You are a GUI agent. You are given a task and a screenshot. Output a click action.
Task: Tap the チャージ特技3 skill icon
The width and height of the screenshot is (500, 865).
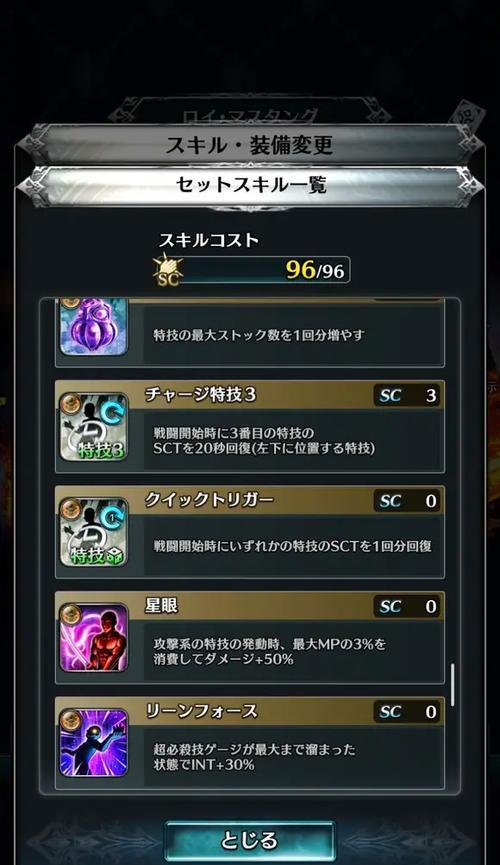(x=94, y=427)
